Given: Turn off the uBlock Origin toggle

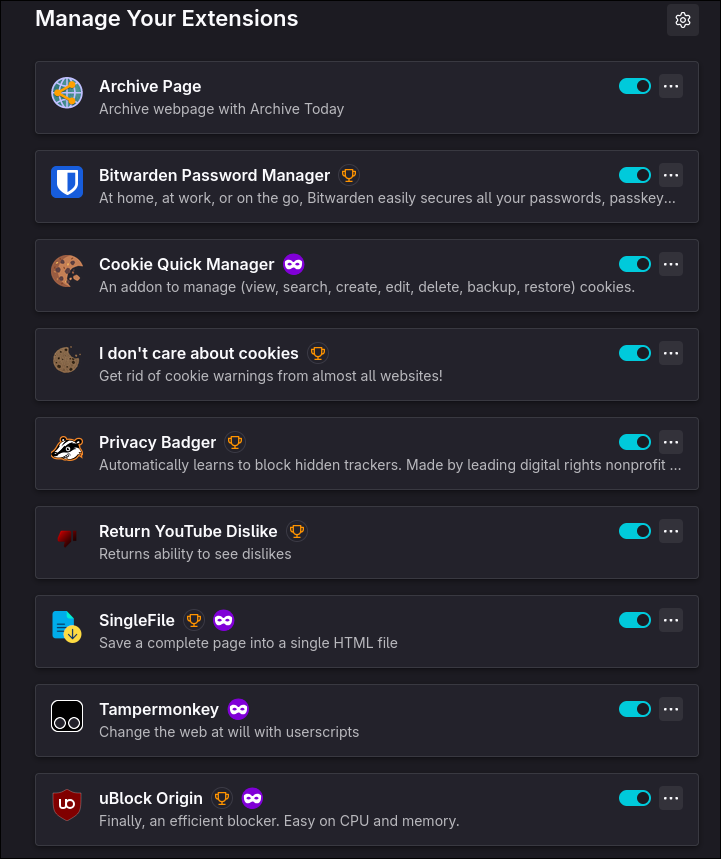Looking at the screenshot, I should click(634, 798).
